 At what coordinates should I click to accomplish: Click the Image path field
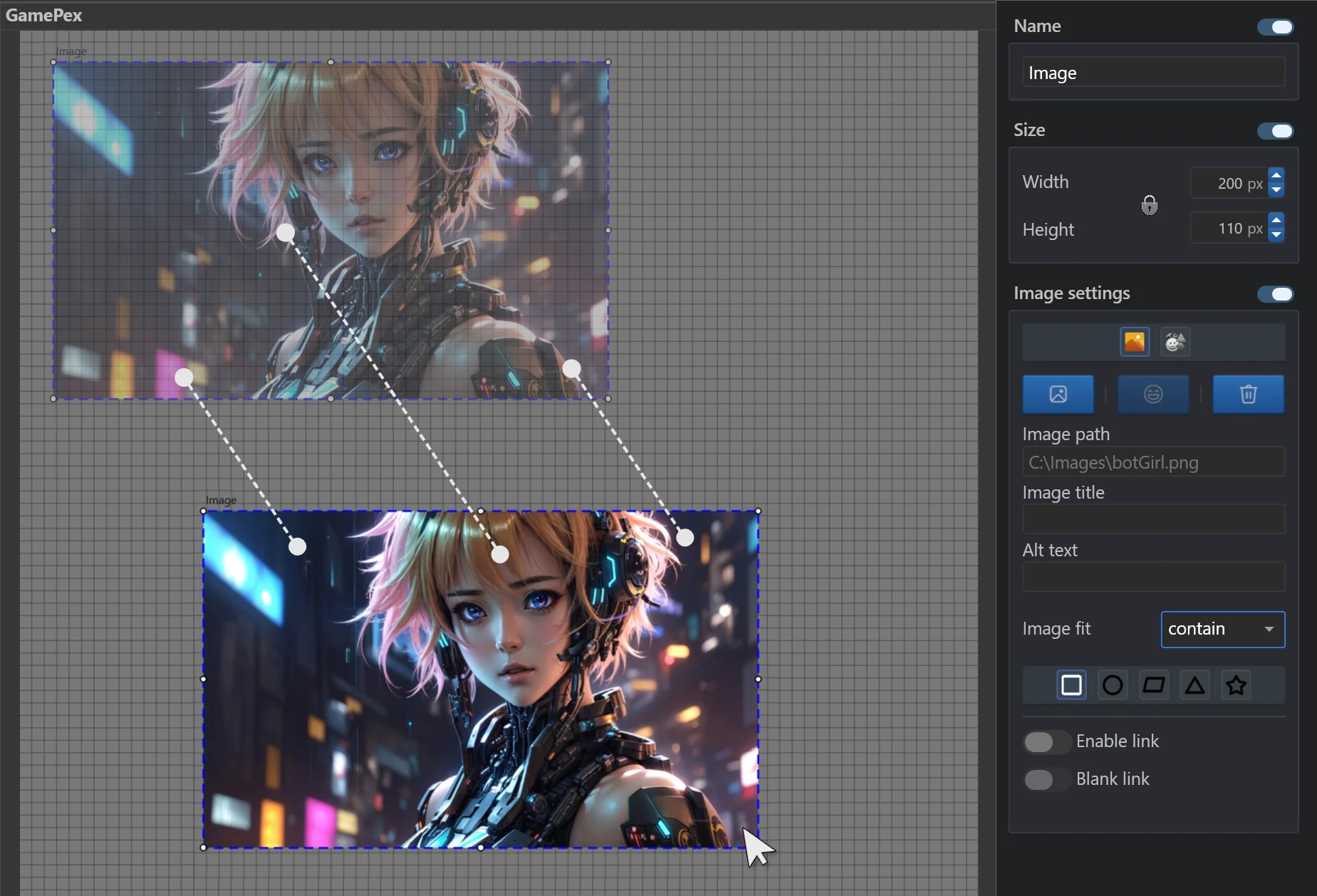tap(1154, 462)
